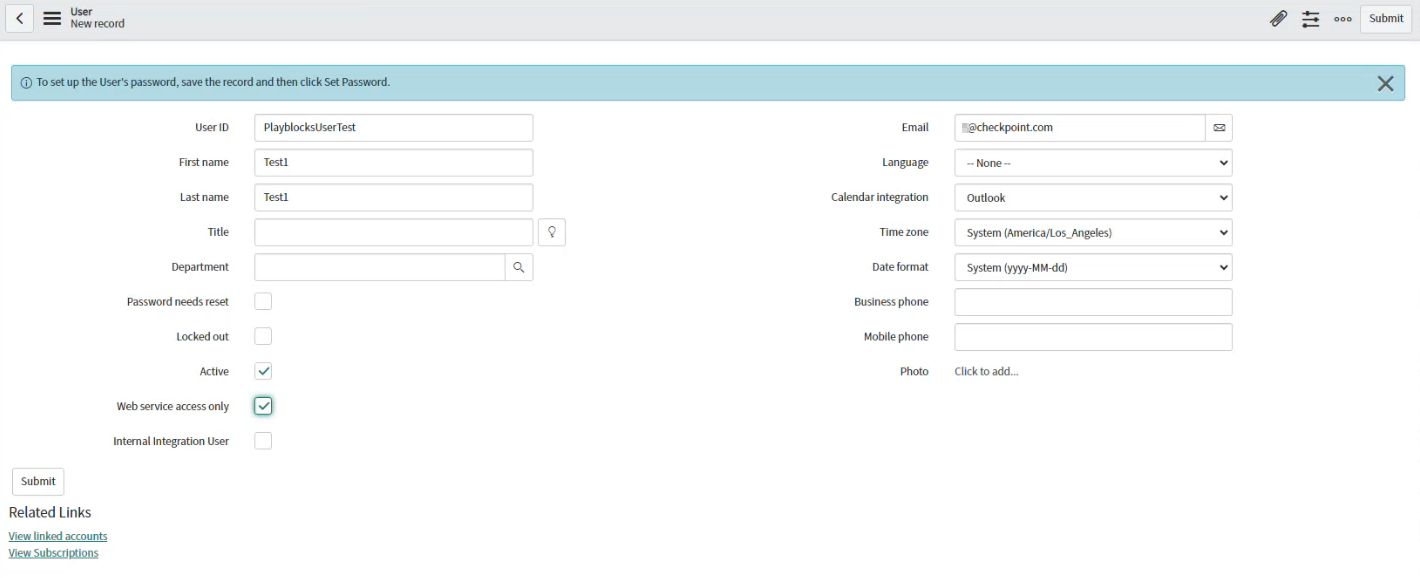
Task: Click the Submit button in the header
Action: (1386, 18)
